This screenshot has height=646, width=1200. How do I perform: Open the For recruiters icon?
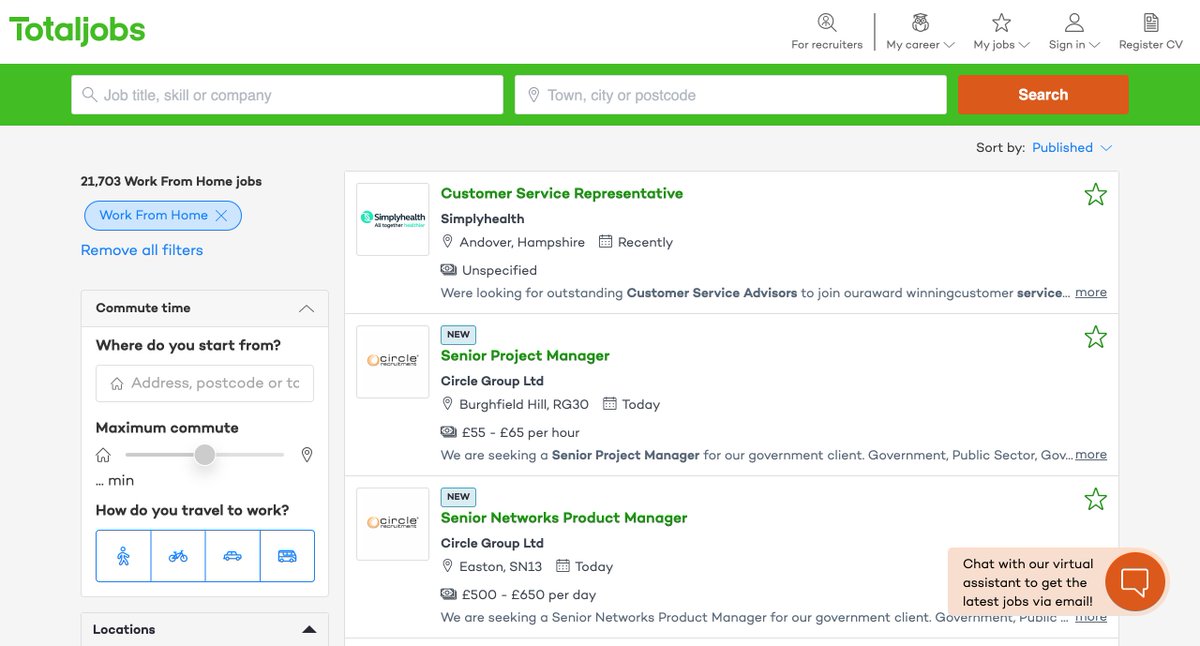click(x=826, y=22)
